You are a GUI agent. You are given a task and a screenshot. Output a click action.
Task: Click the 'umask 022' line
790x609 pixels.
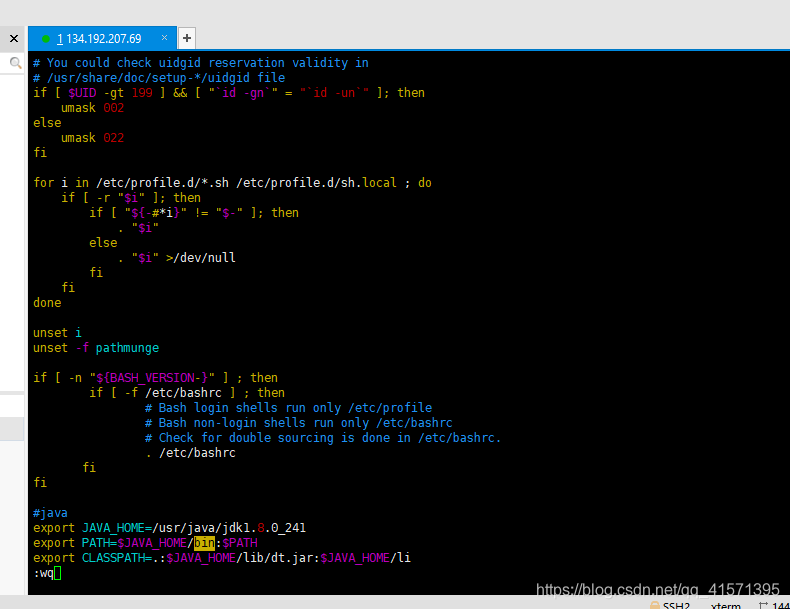pyautogui.click(x=92, y=138)
